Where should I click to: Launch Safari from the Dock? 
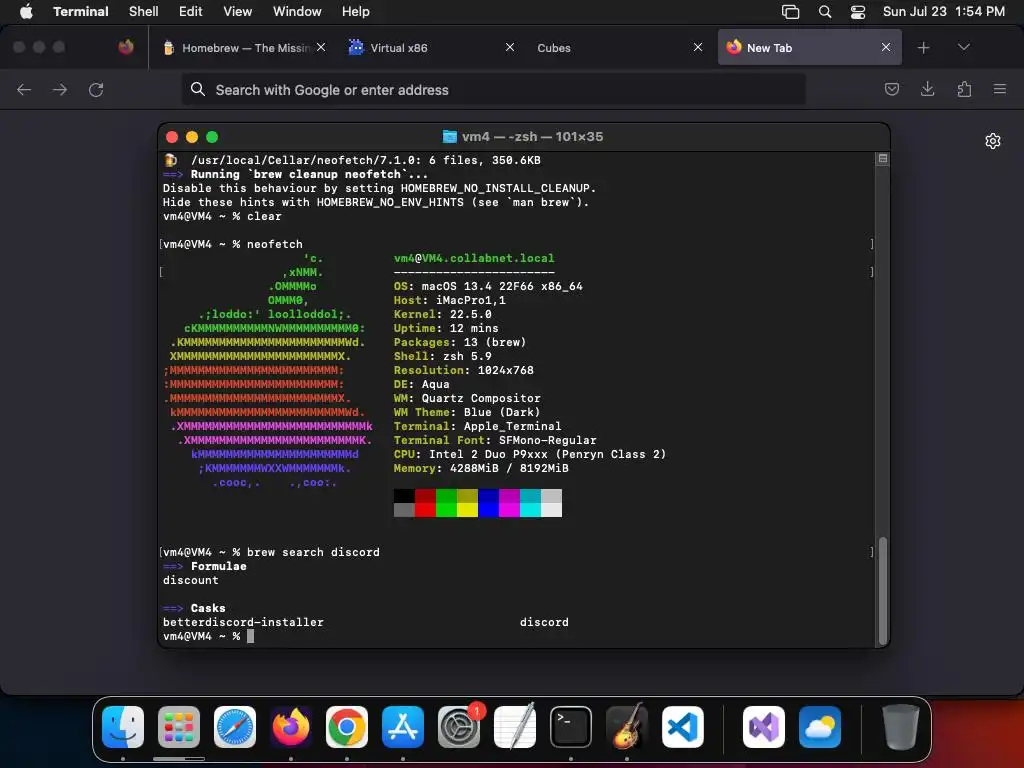click(x=235, y=727)
